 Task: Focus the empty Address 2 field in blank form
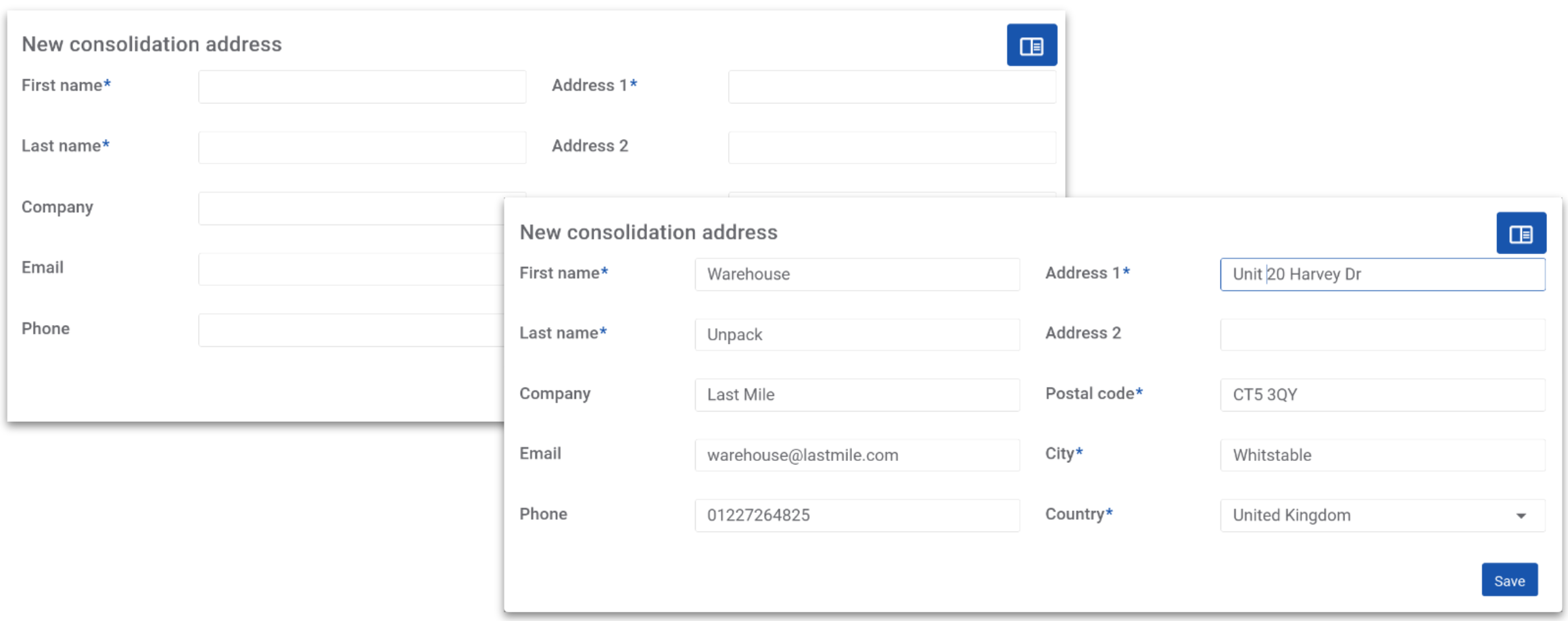pos(891,147)
